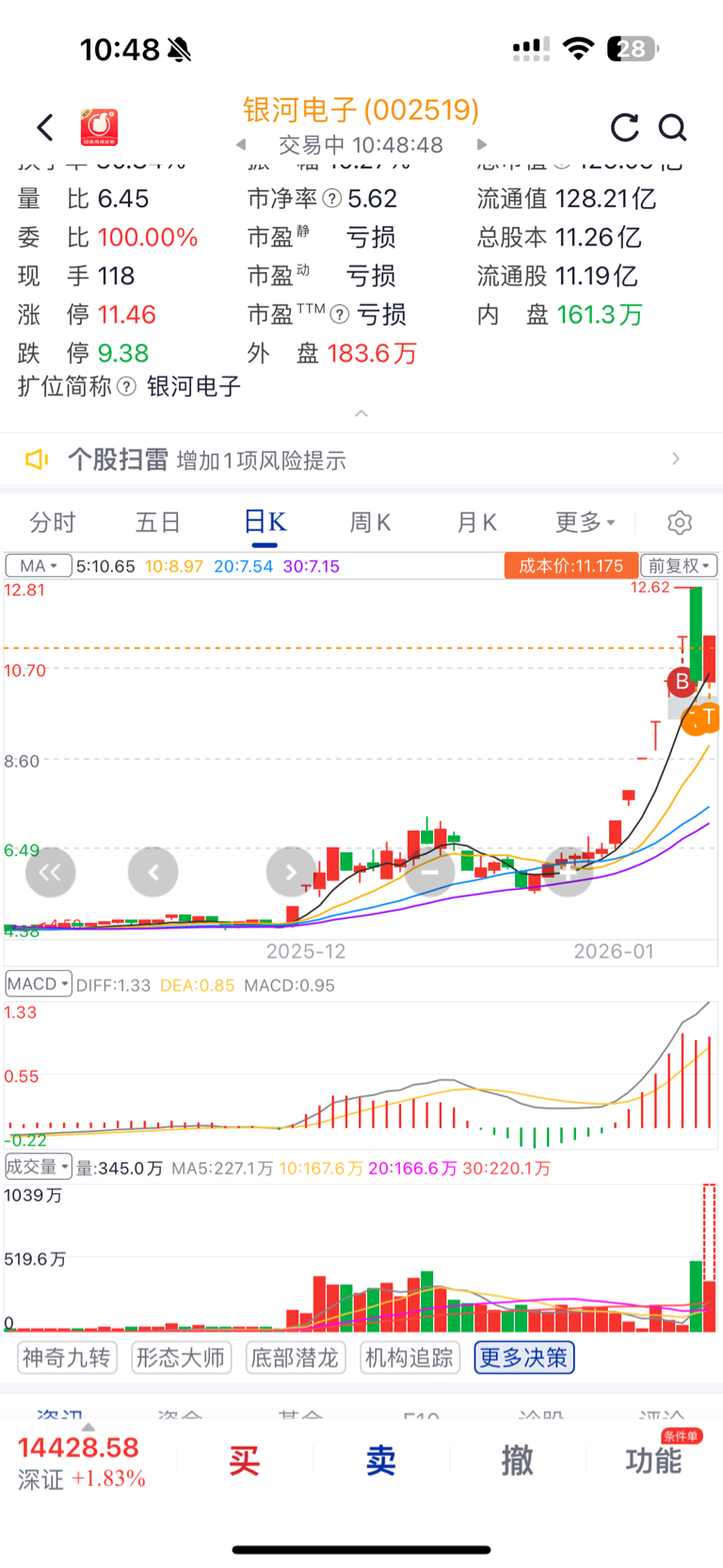Expand index ticker small up triangle
The image size is (723, 1568).
click(x=88, y=1428)
